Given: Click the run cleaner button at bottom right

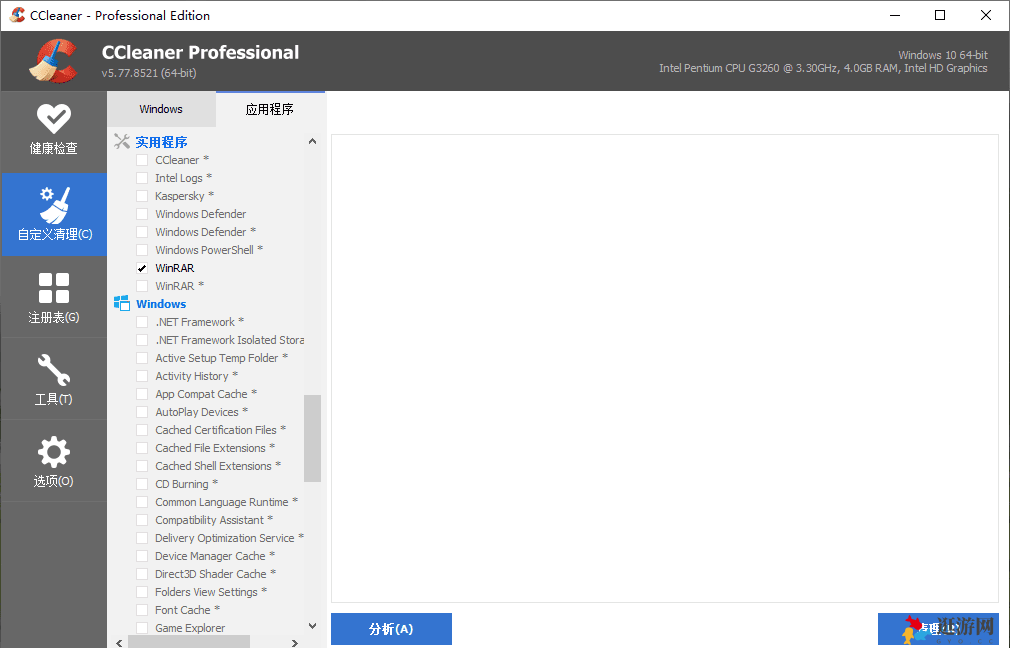Looking at the screenshot, I should point(937,629).
